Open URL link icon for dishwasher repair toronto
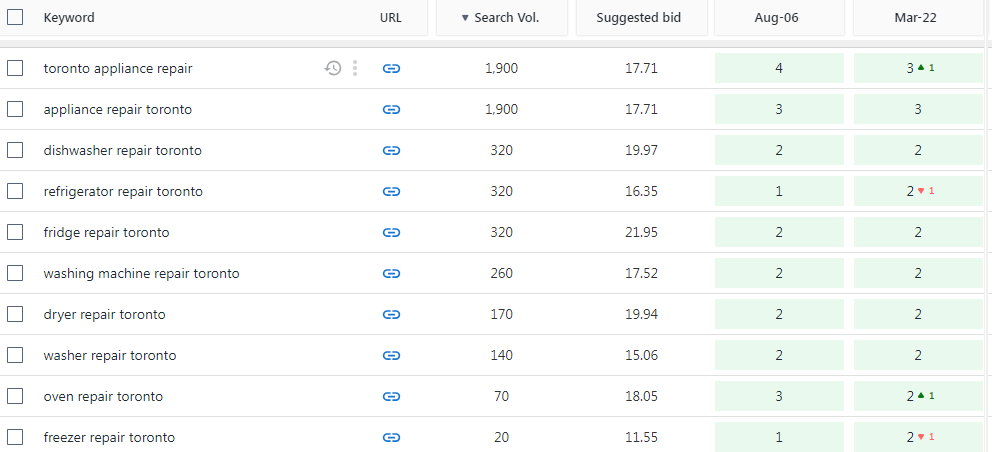Screen dimensions: 992x452 tap(392, 151)
